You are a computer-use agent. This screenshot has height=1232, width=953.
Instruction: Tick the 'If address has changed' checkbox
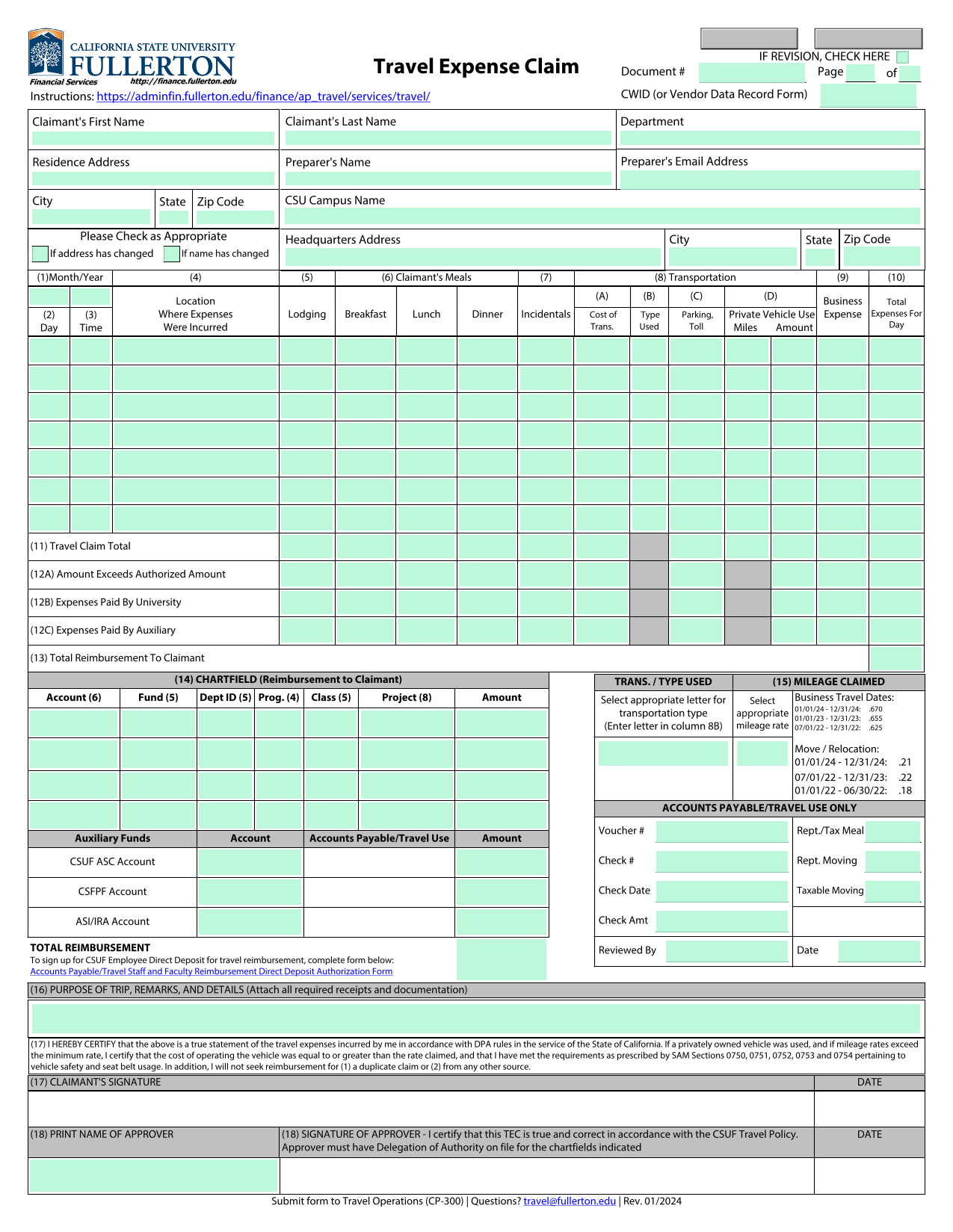(x=40, y=254)
